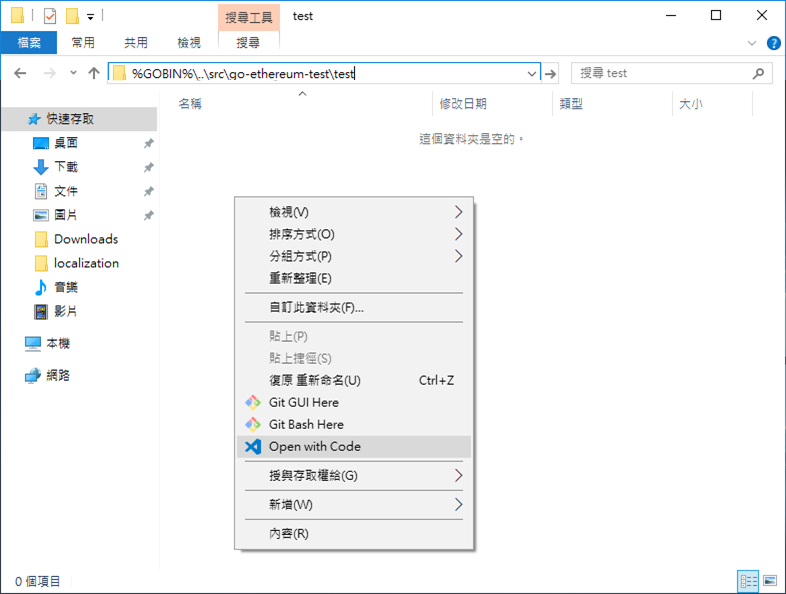
Task: Choose 內容(R) in context menu
Action: click(354, 534)
